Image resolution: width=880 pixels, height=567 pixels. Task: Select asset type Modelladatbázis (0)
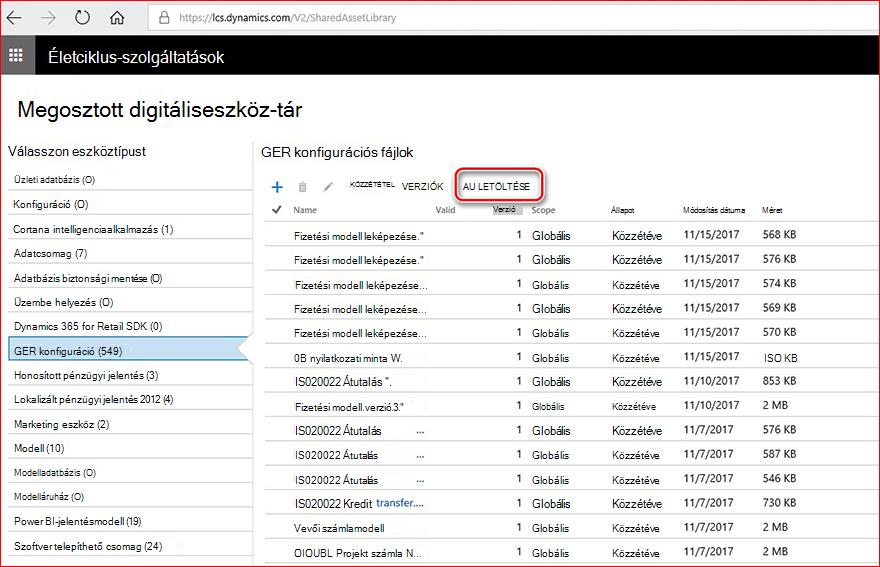[x=130, y=473]
